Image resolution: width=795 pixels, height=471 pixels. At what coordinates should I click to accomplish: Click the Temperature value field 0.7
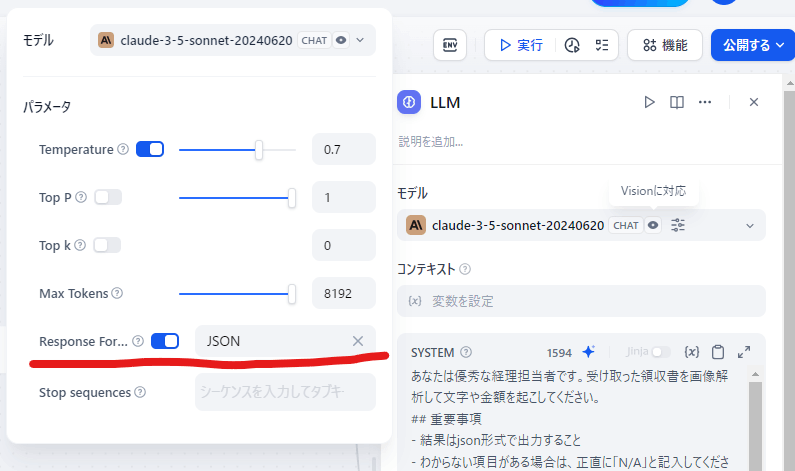click(x=344, y=149)
